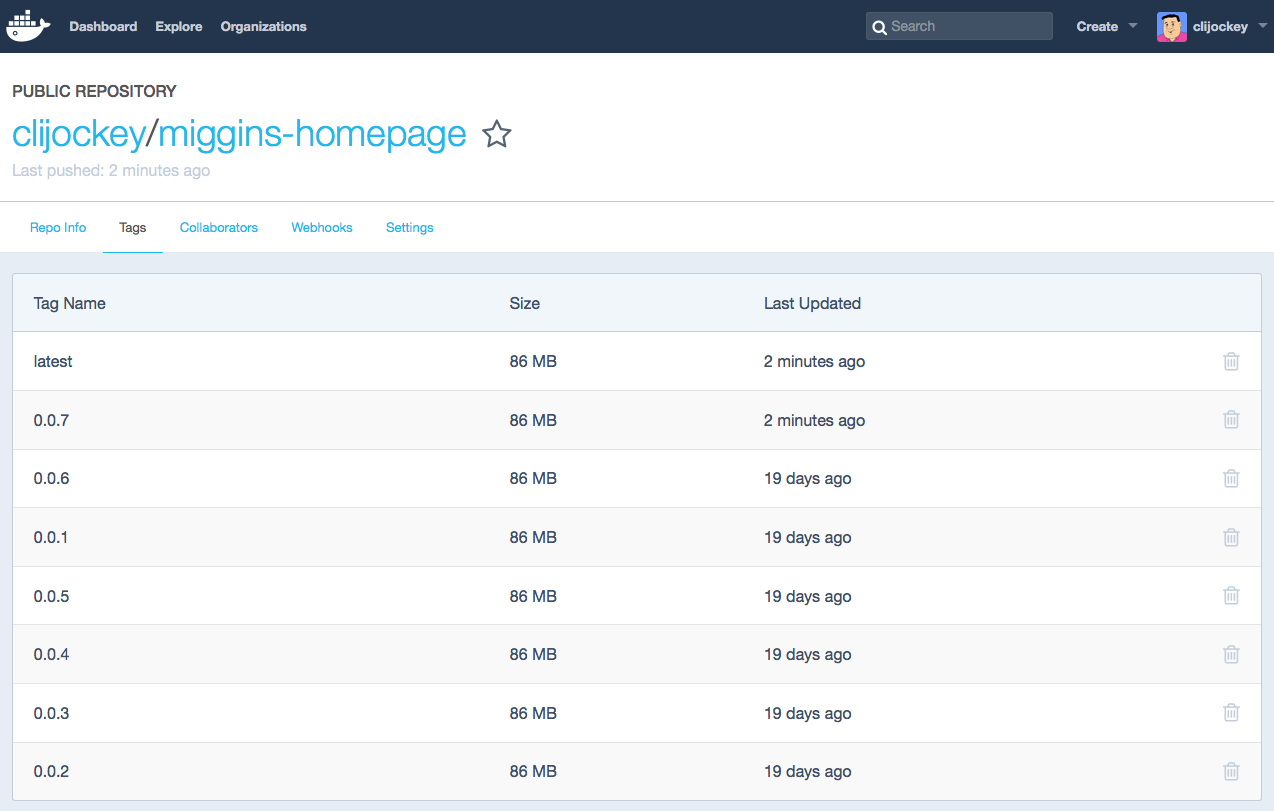Image resolution: width=1274 pixels, height=811 pixels.
Task: Expand the clijockey account menu arrow
Action: tap(1262, 26)
